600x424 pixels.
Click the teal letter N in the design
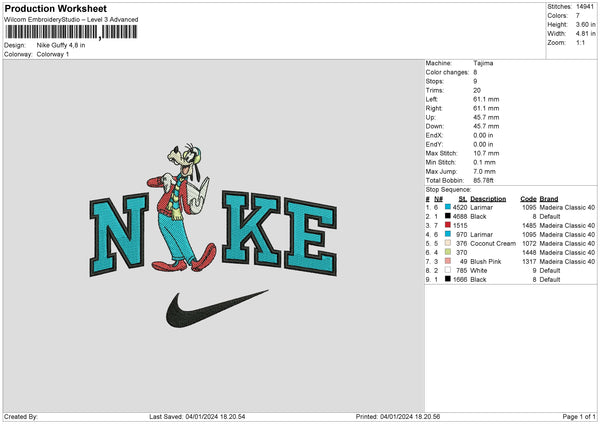point(119,234)
